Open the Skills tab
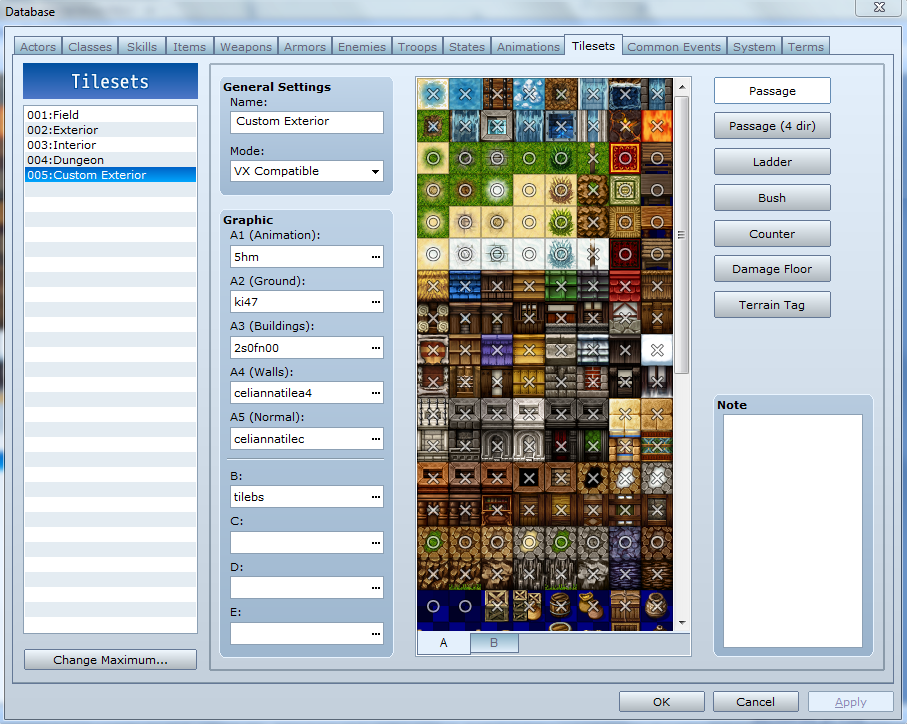The image size is (907, 724). (142, 47)
